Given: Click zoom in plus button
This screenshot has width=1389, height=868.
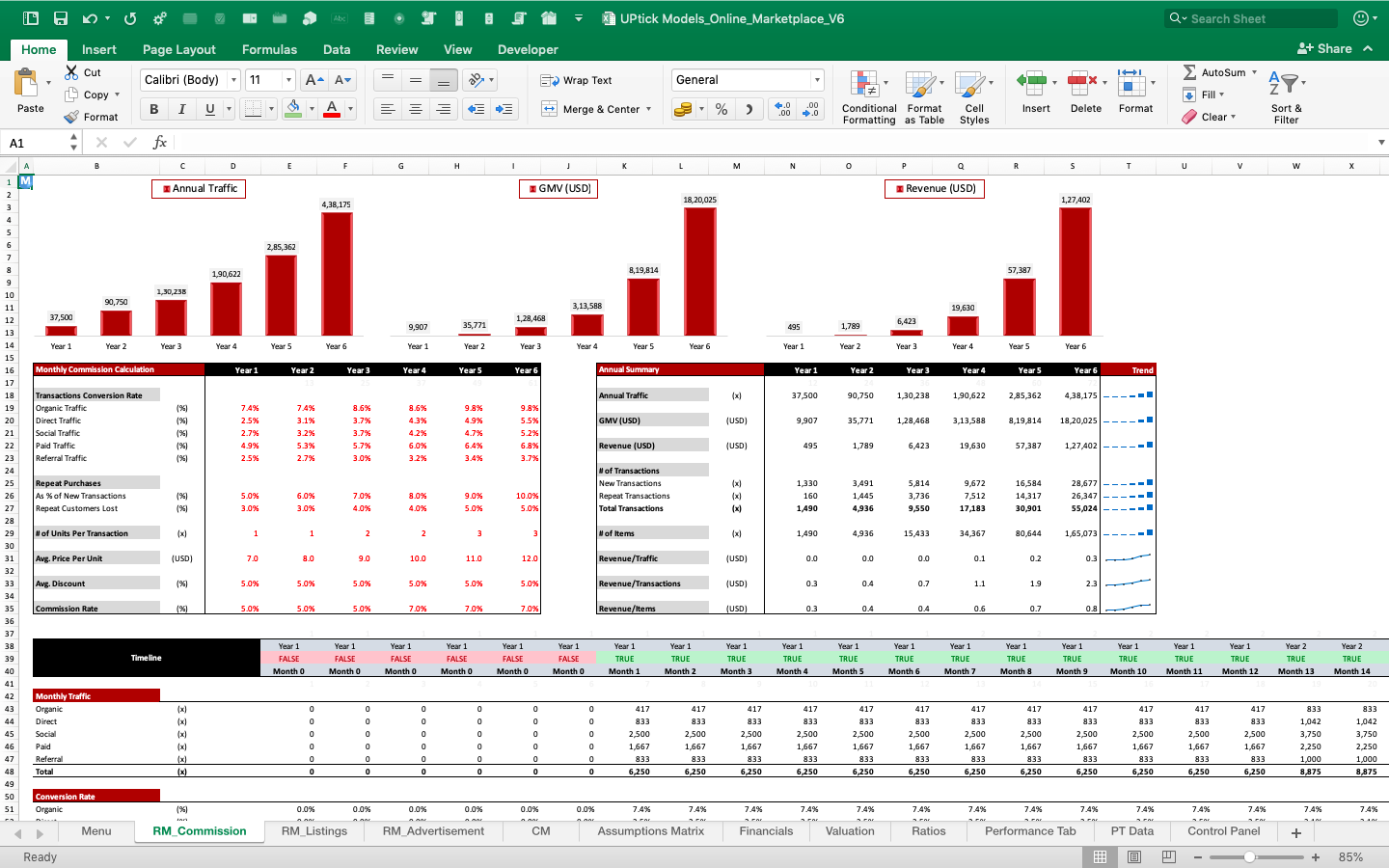Looking at the screenshot, I should tap(1316, 856).
